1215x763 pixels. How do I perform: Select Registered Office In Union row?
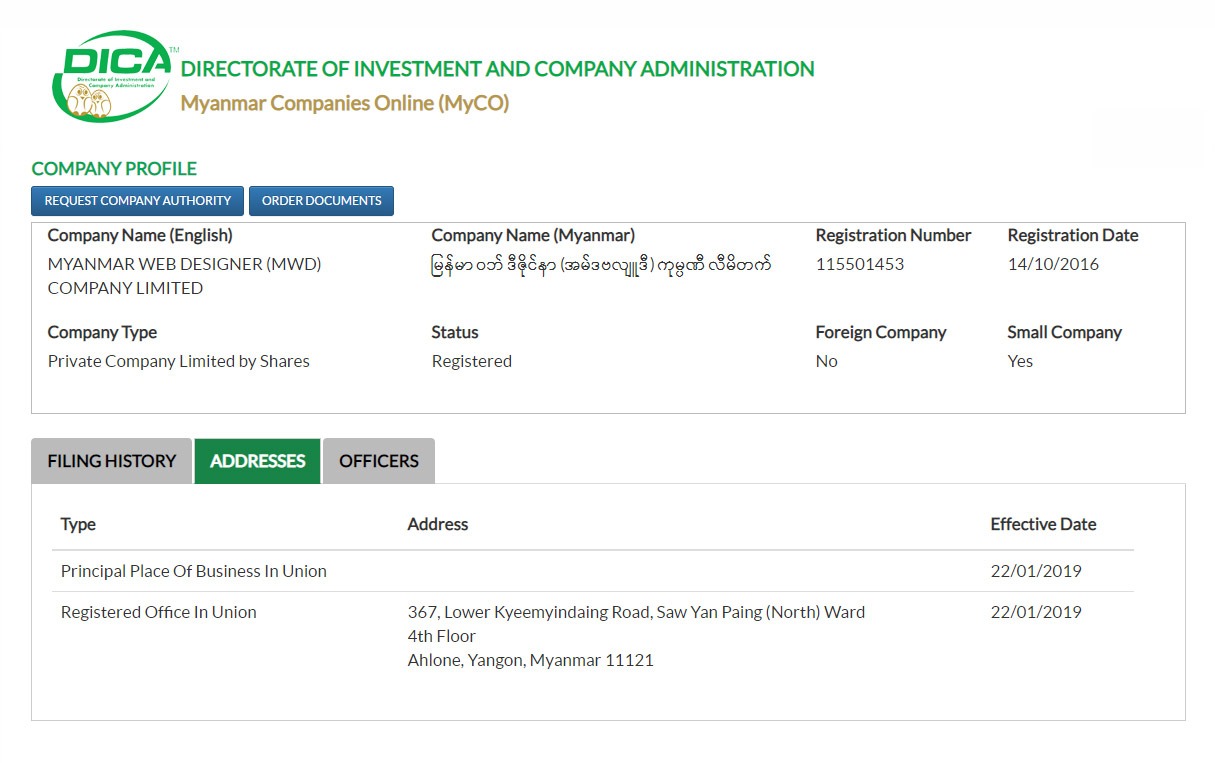593,636
